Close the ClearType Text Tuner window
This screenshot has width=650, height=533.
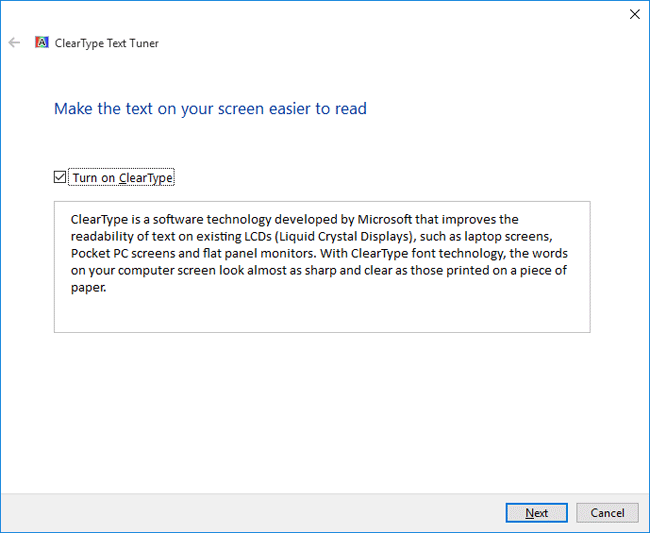(x=633, y=14)
